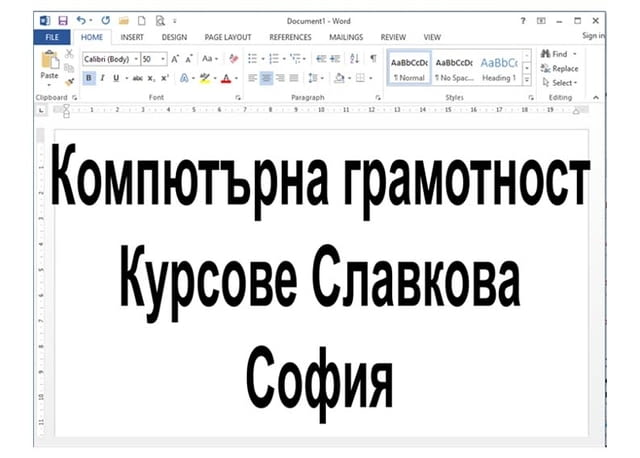Toggle Show paragraph marks button
The image size is (640, 458).
click(x=373, y=59)
